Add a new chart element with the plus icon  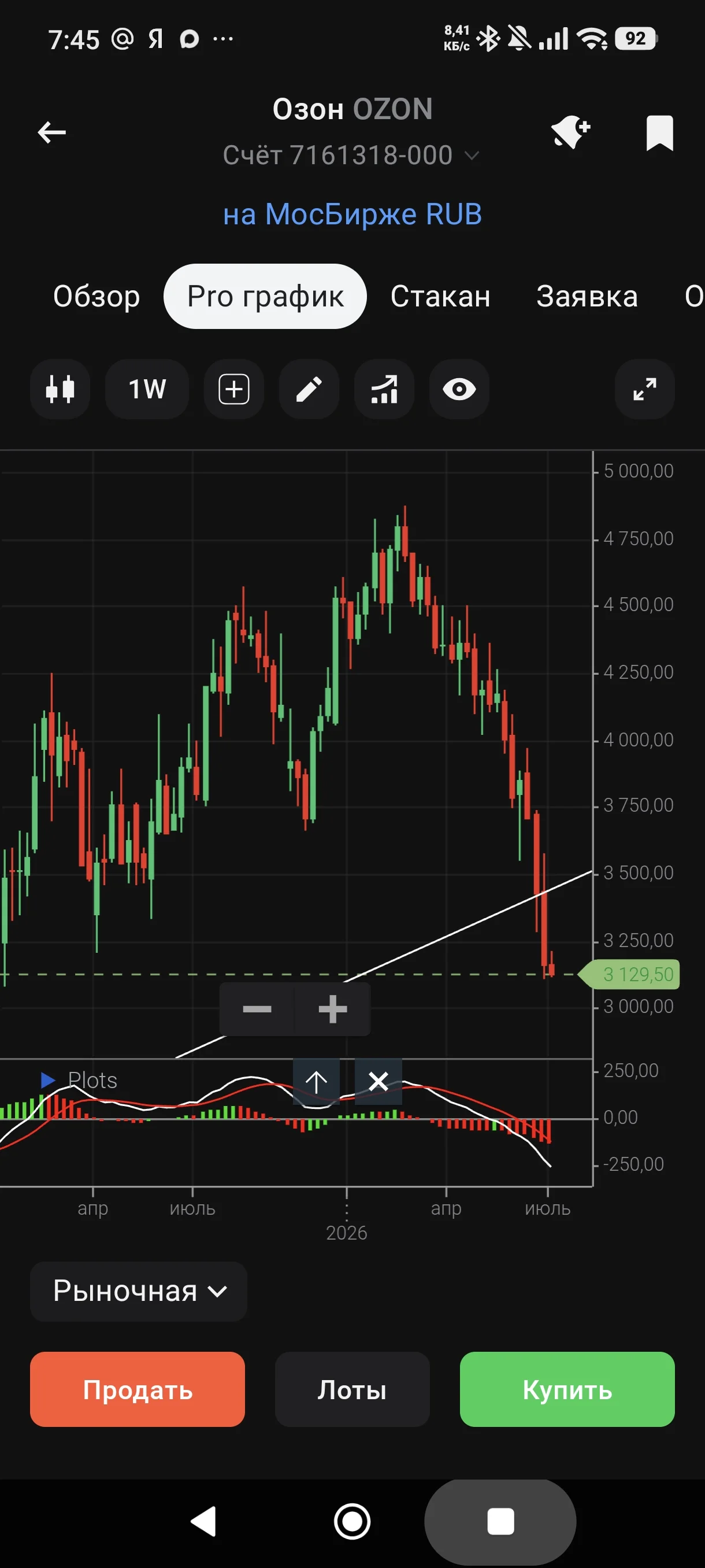pos(234,389)
